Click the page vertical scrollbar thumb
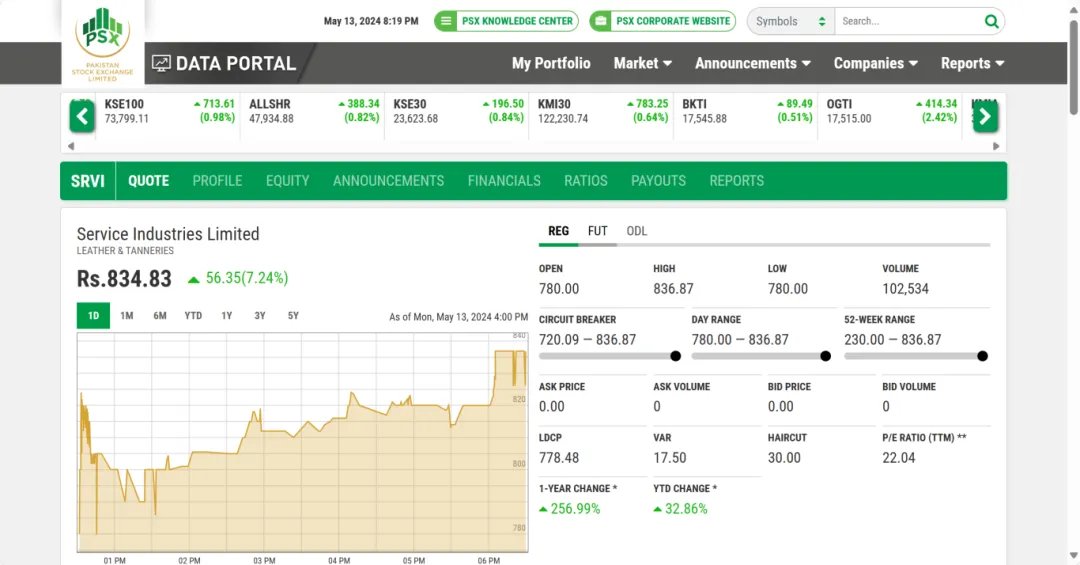Screen dimensions: 1080x565 tap(1074, 68)
